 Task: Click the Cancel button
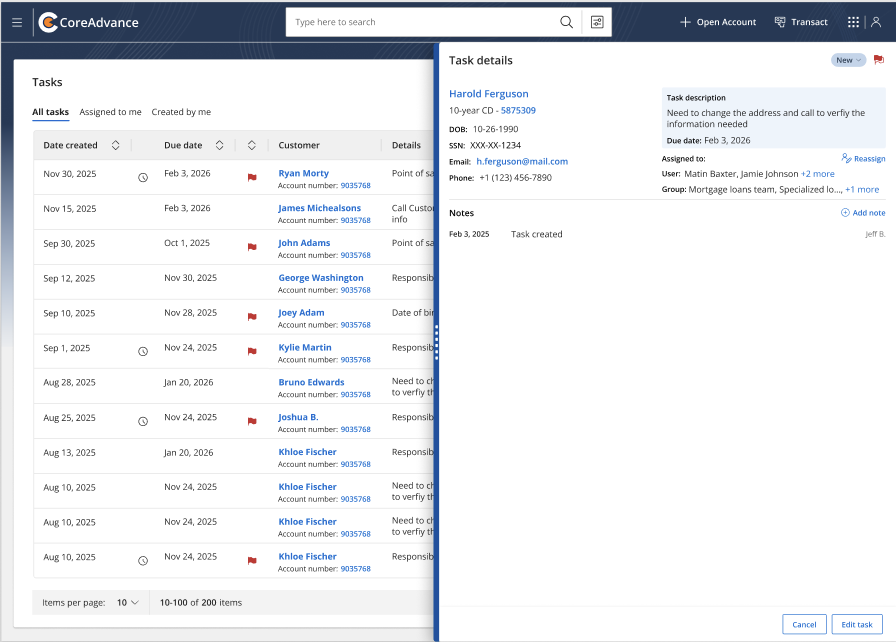[804, 624]
